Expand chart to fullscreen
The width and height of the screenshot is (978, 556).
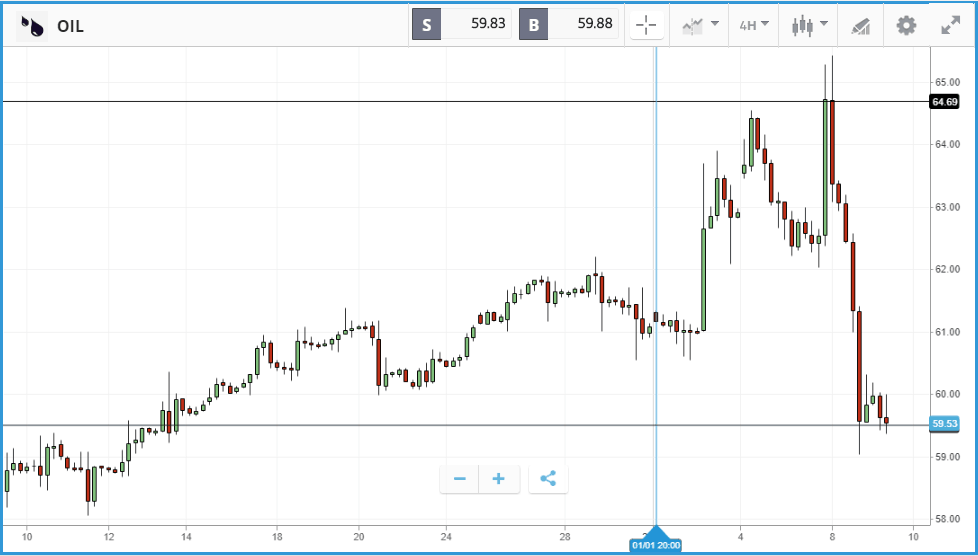(951, 26)
